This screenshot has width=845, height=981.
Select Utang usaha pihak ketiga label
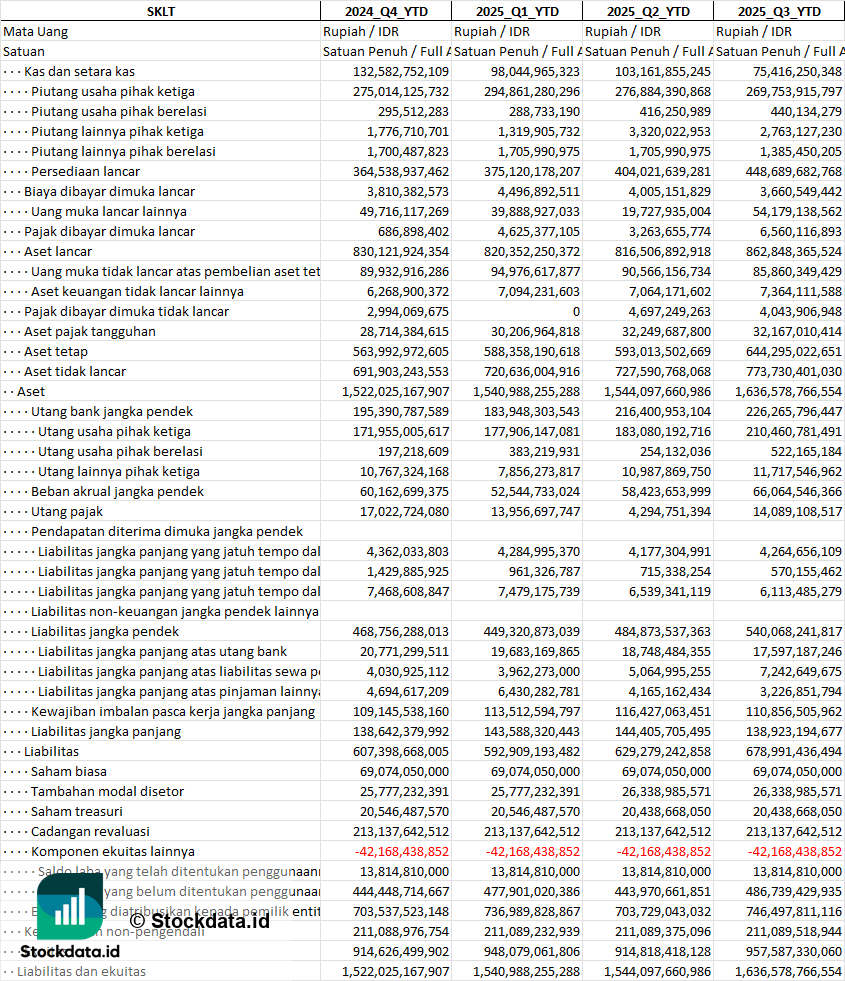pos(114,432)
